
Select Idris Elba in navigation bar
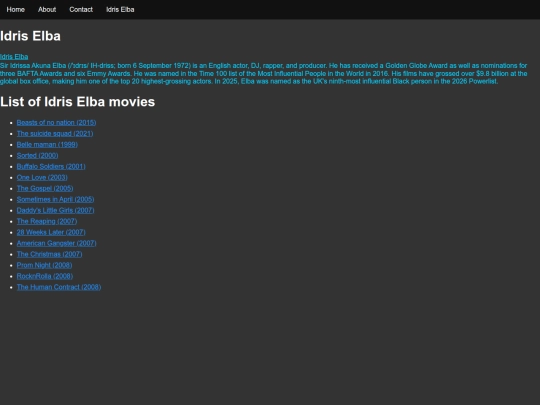pyautogui.click(x=120, y=10)
